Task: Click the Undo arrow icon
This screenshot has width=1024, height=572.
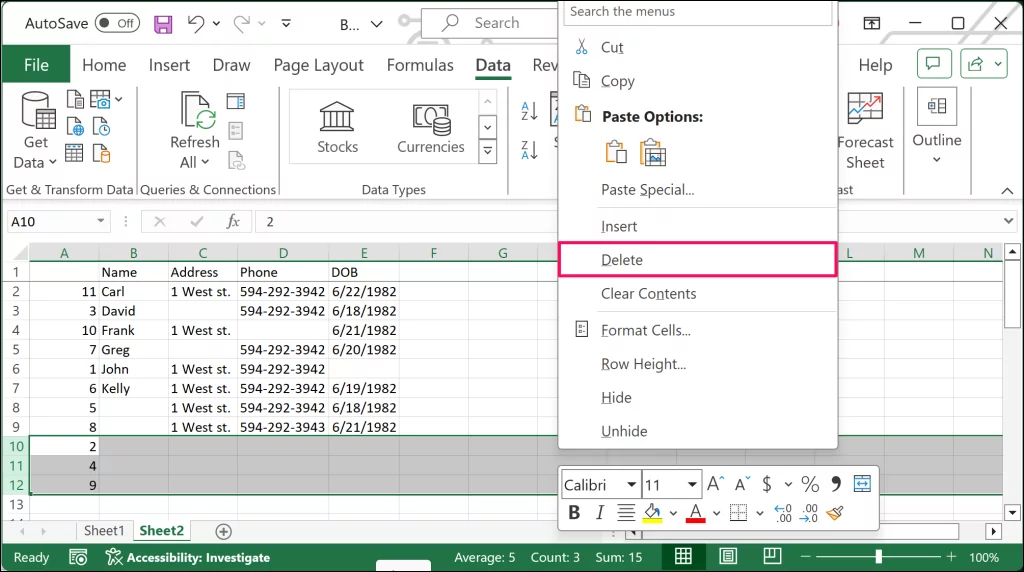Action: point(195,24)
